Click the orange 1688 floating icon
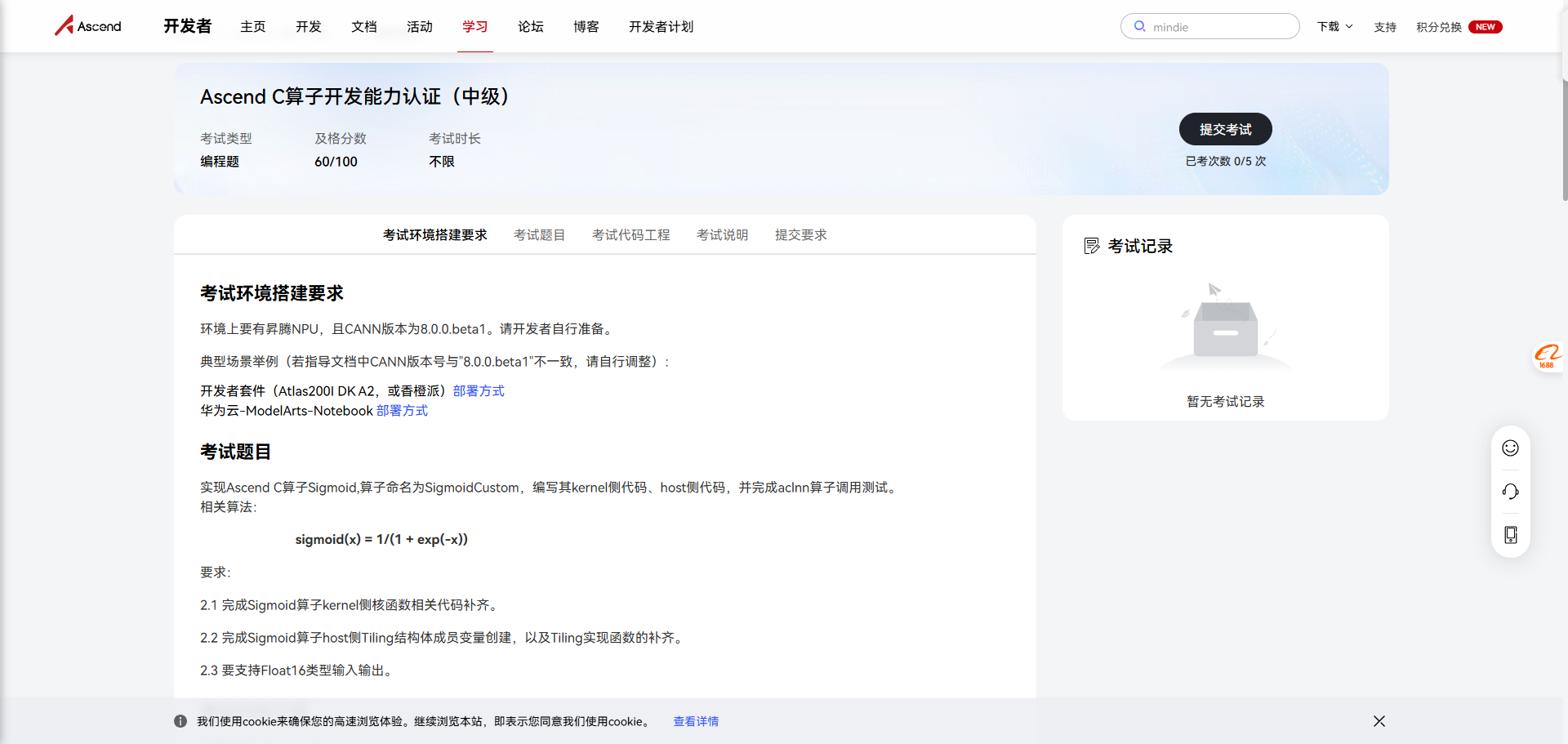 (x=1548, y=356)
